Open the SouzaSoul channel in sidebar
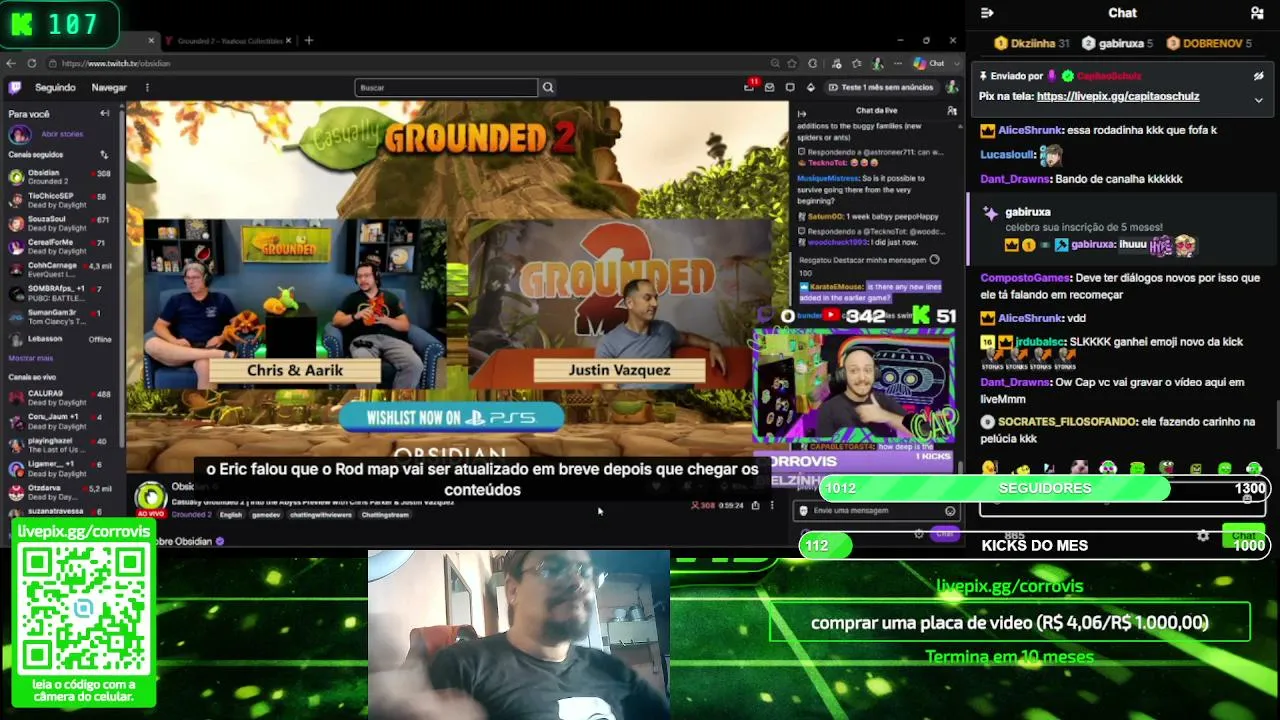This screenshot has height=720, width=1280. click(x=60, y=223)
